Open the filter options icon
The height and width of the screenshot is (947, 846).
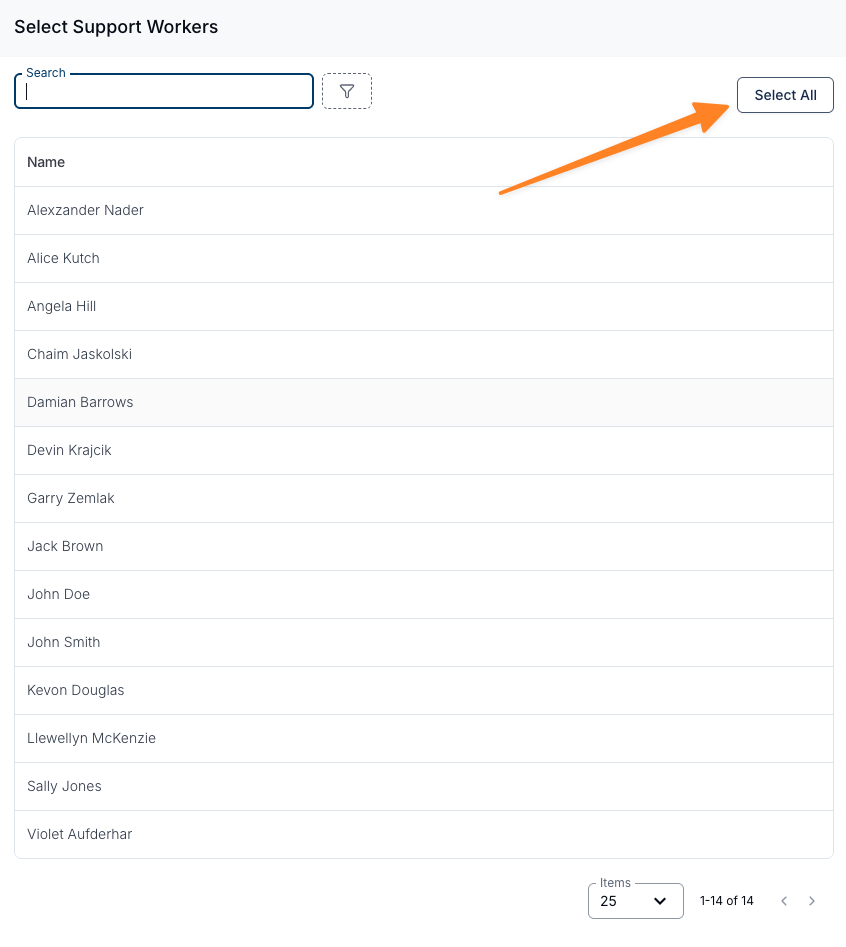pos(347,91)
